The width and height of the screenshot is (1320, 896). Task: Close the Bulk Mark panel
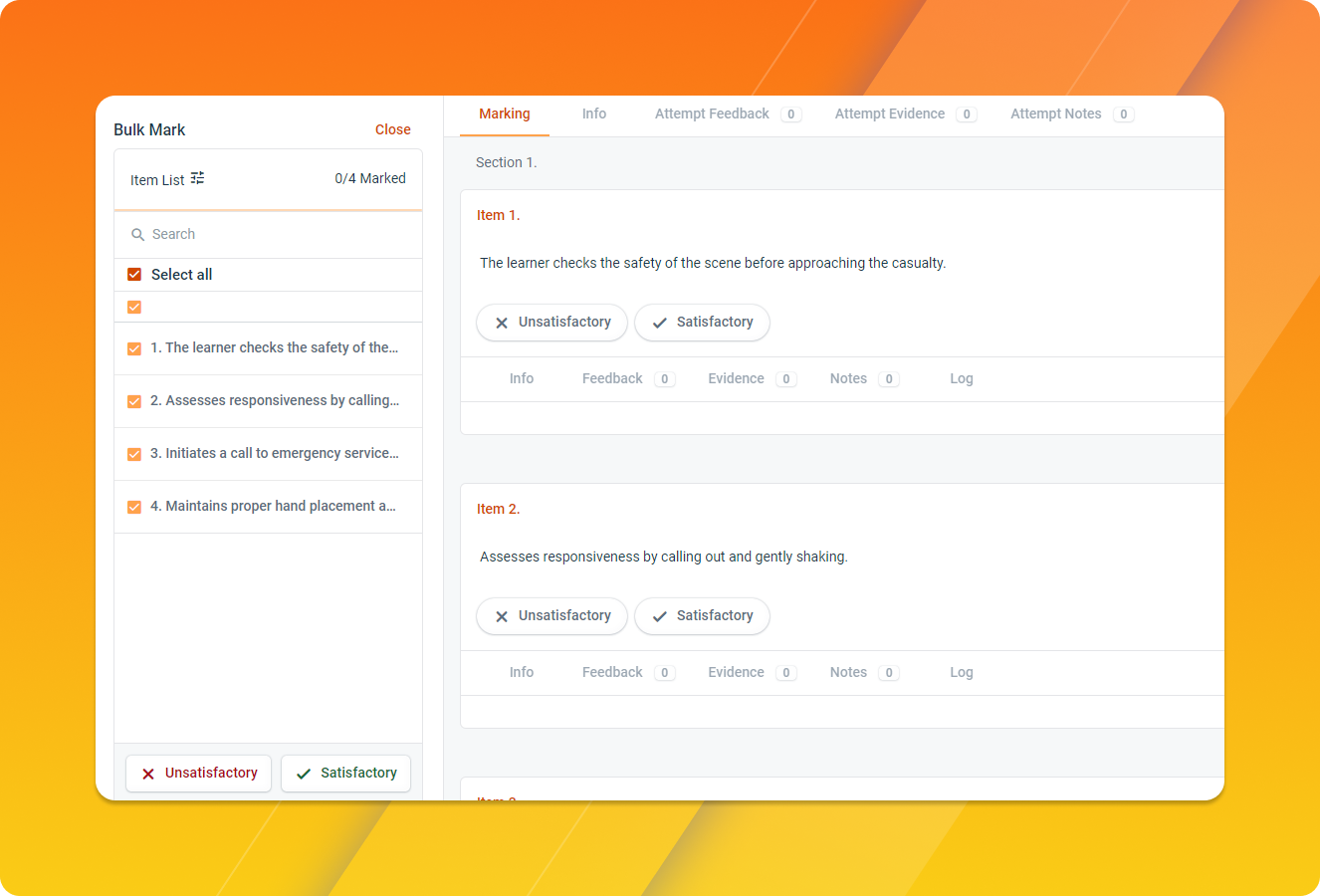(x=393, y=129)
